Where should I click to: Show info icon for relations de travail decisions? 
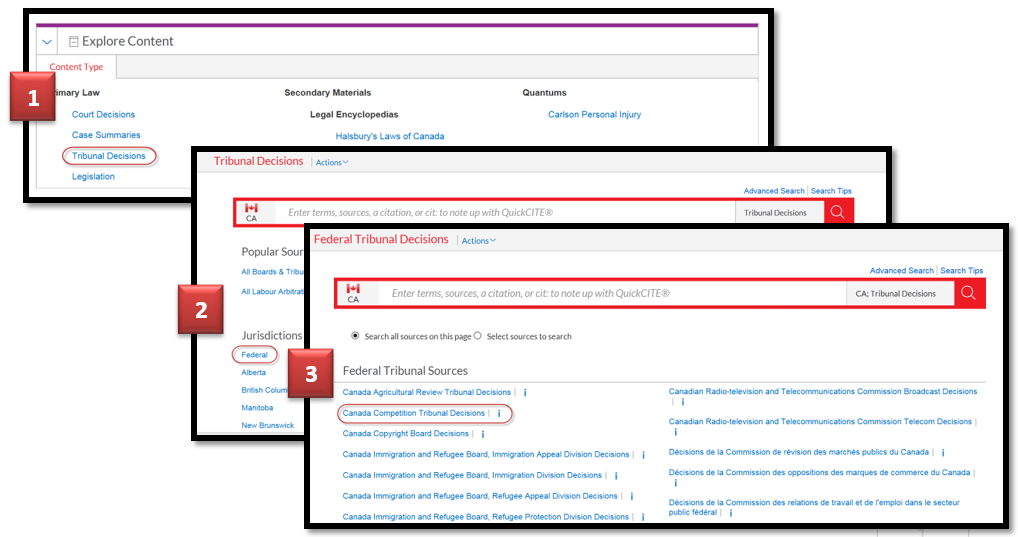click(730, 513)
